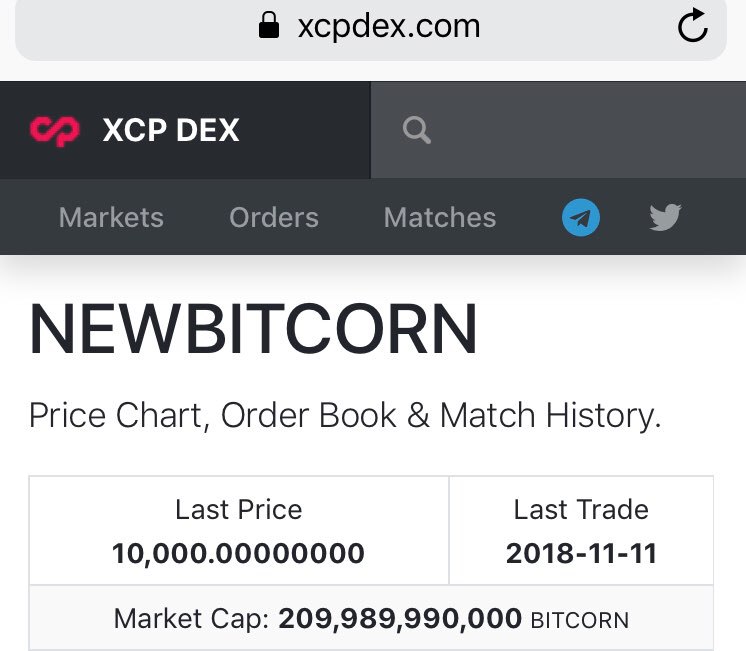The image size is (746, 651).
Task: Switch to the Matches page
Action: [x=440, y=217]
